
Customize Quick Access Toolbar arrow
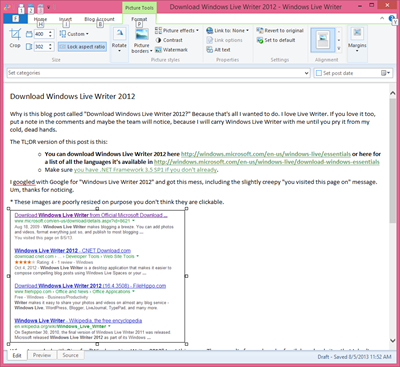click(49, 7)
